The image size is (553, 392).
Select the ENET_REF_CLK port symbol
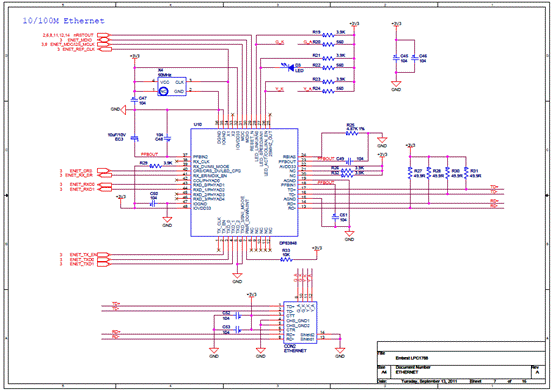(x=104, y=49)
